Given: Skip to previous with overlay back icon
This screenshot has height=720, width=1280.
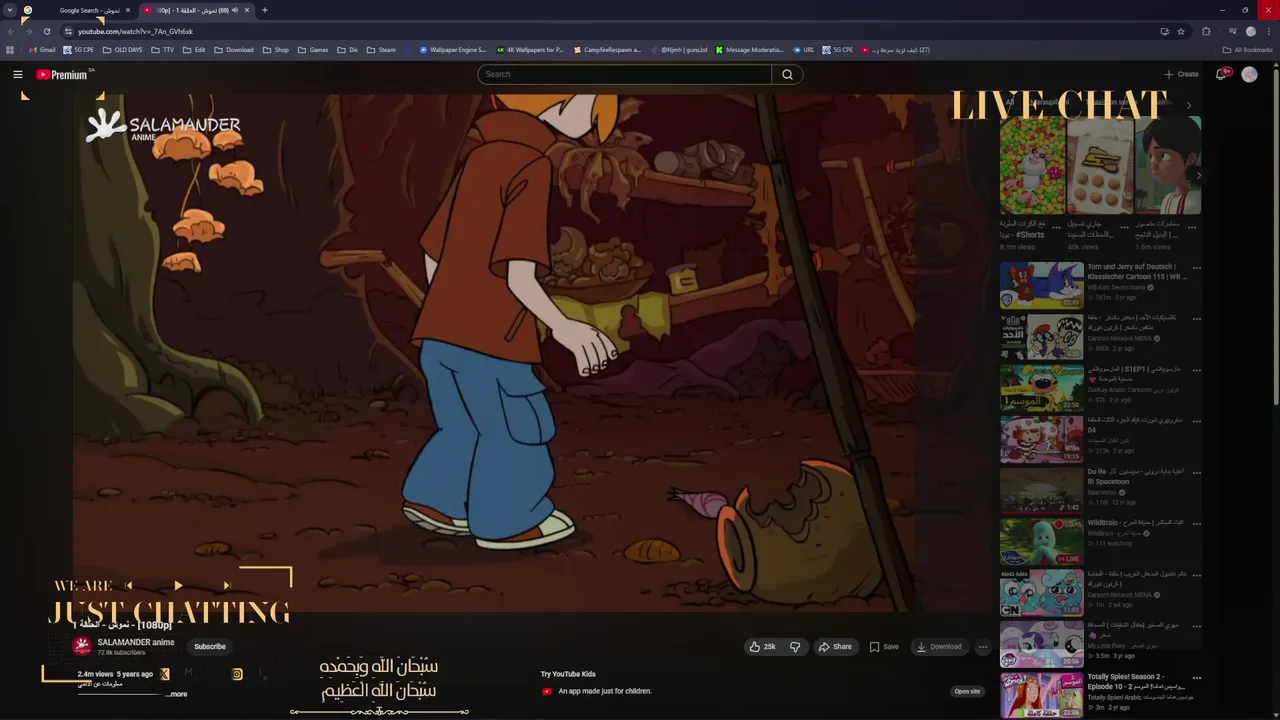Looking at the screenshot, I should point(128,585).
